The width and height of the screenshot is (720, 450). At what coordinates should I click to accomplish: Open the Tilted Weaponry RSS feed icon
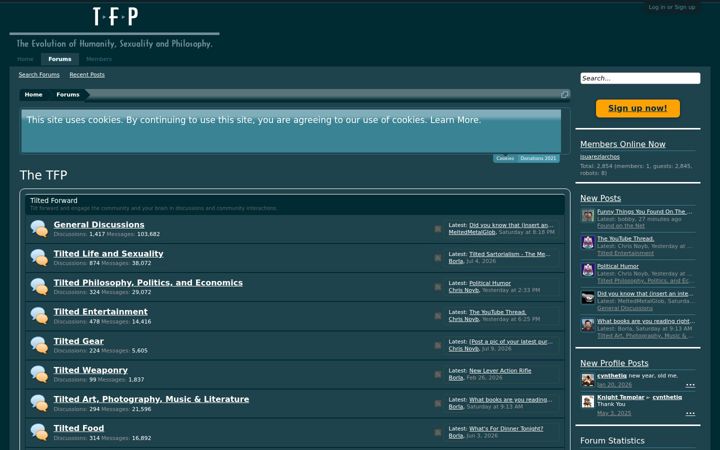point(438,374)
